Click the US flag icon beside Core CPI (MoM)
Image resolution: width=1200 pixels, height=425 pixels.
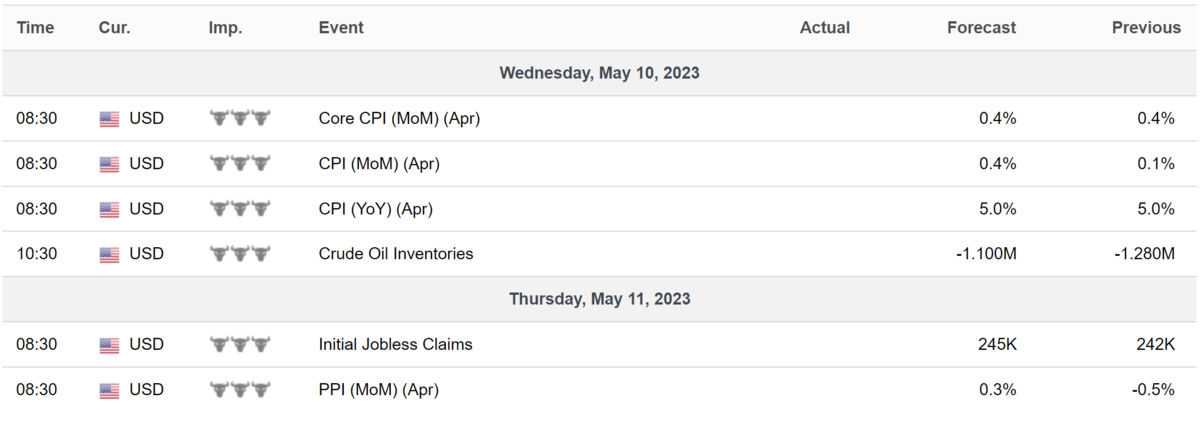(109, 119)
